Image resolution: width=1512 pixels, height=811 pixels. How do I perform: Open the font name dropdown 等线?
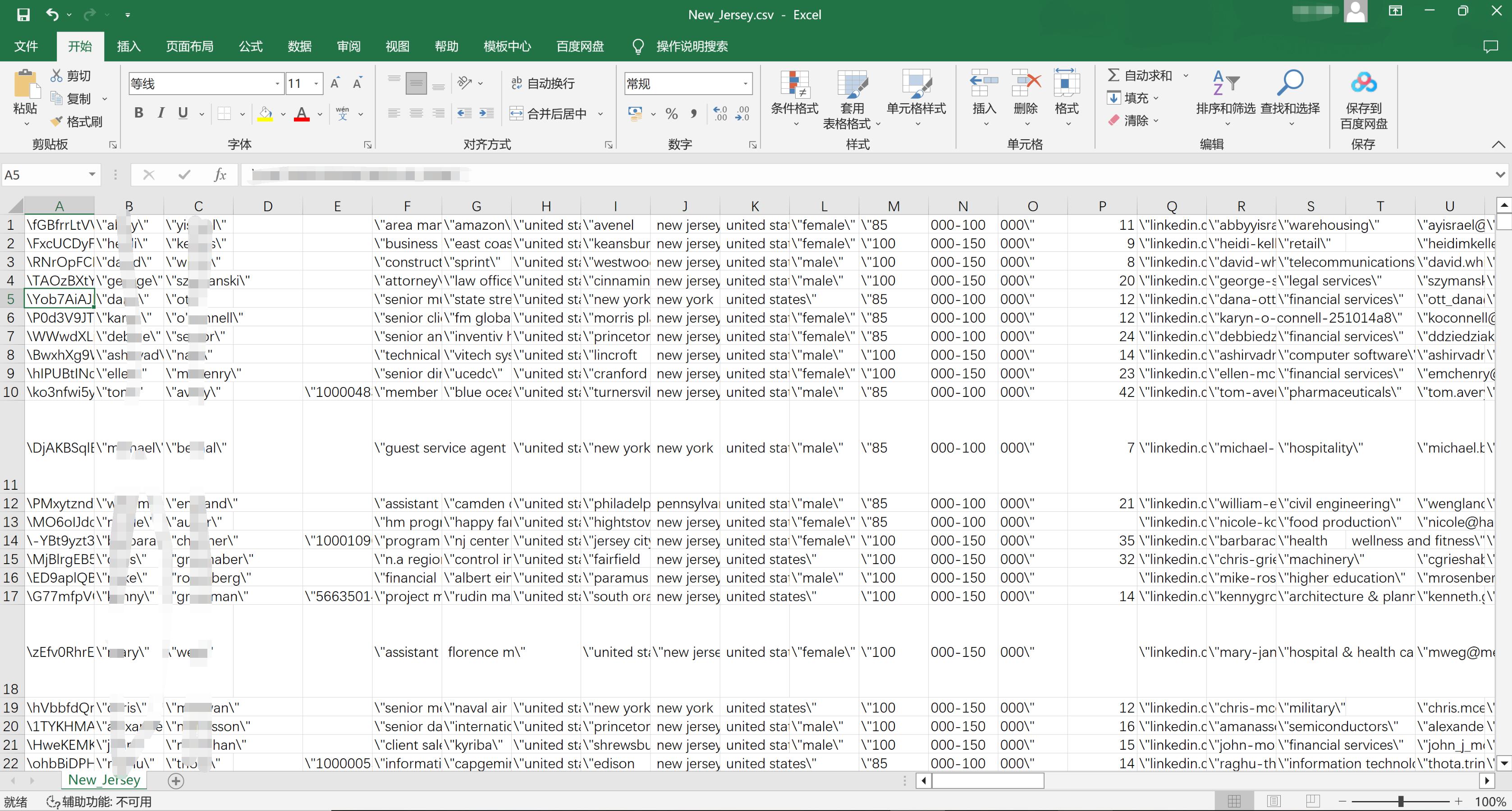pyautogui.click(x=278, y=84)
